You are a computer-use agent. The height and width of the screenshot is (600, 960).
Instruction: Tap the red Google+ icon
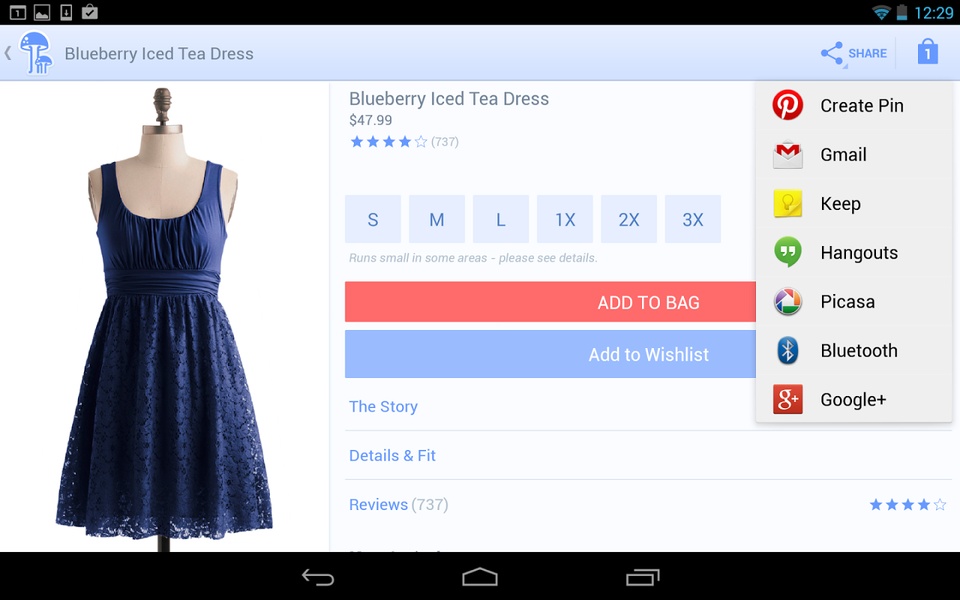(787, 399)
